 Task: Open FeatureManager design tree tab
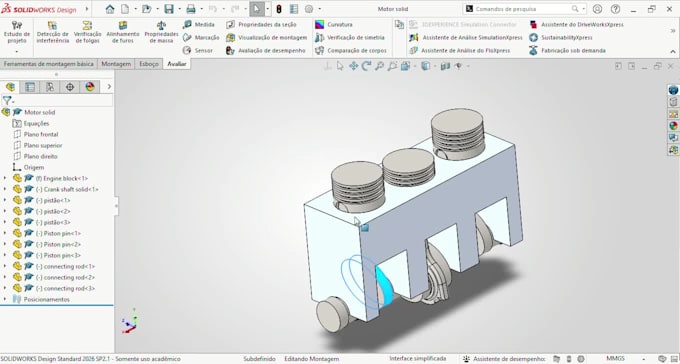pyautogui.click(x=10, y=87)
